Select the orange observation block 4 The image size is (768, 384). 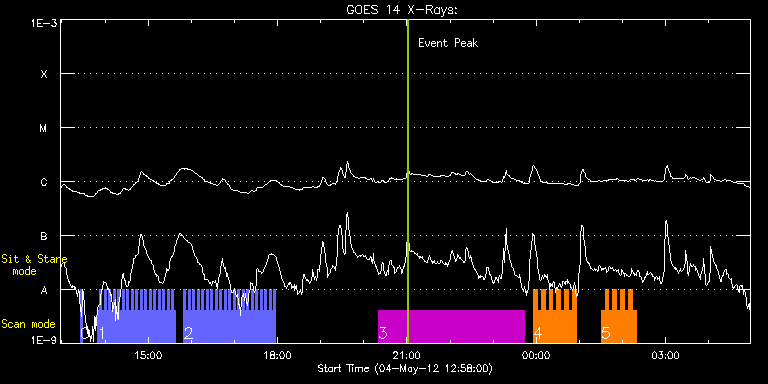click(555, 316)
